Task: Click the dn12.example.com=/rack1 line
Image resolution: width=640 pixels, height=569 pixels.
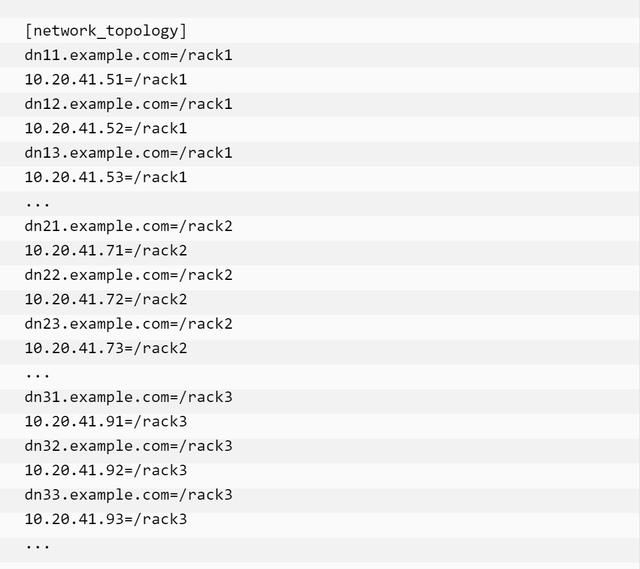Action: click(x=129, y=104)
